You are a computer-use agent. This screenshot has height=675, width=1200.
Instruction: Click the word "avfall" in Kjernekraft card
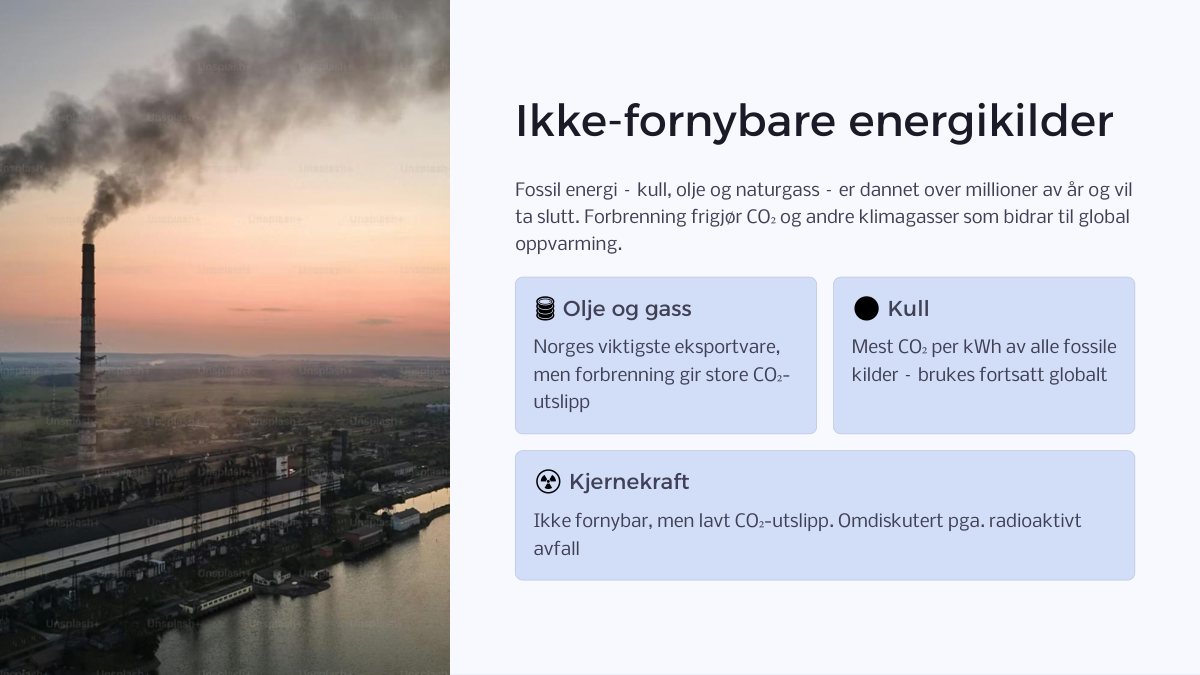pyautogui.click(x=556, y=548)
